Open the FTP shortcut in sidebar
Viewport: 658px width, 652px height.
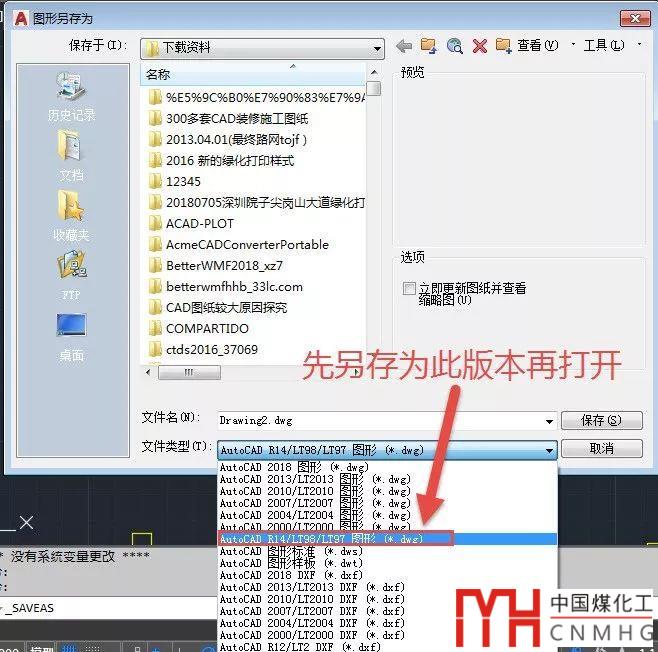coord(71,275)
